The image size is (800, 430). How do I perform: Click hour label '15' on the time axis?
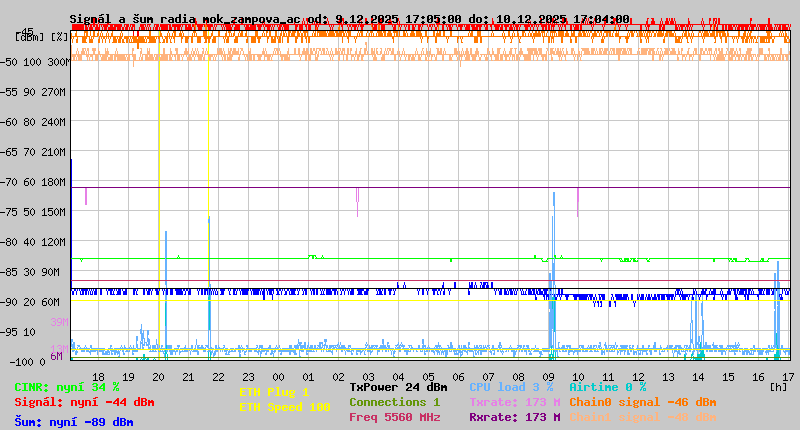point(728,377)
